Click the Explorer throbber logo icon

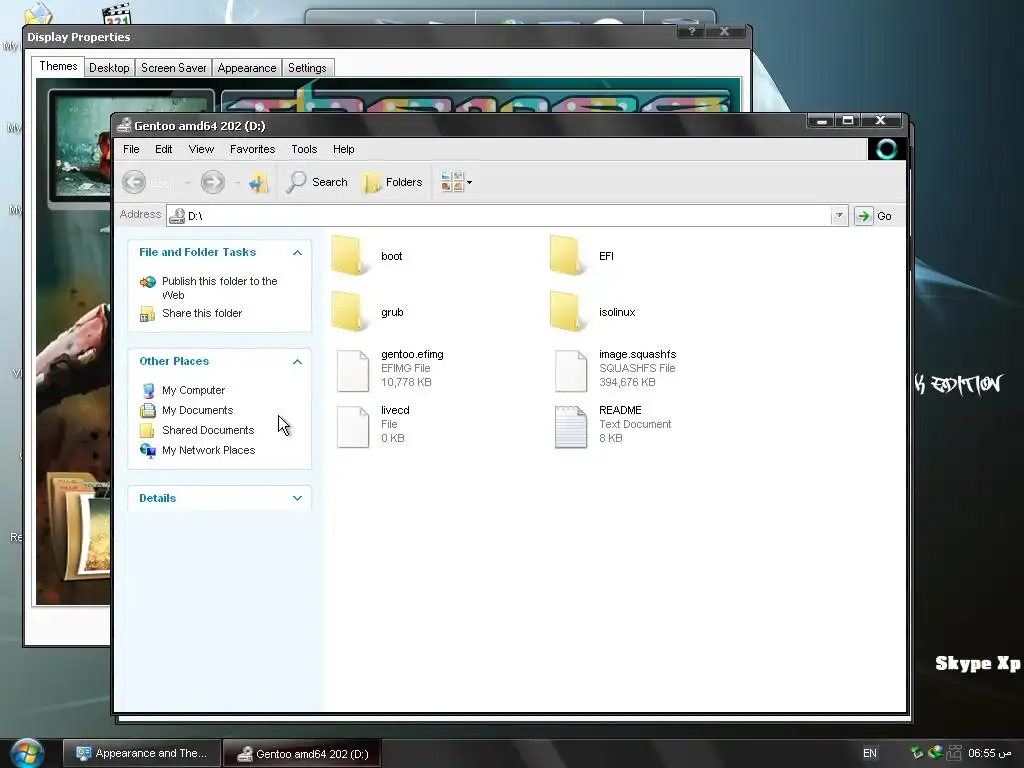(x=886, y=150)
